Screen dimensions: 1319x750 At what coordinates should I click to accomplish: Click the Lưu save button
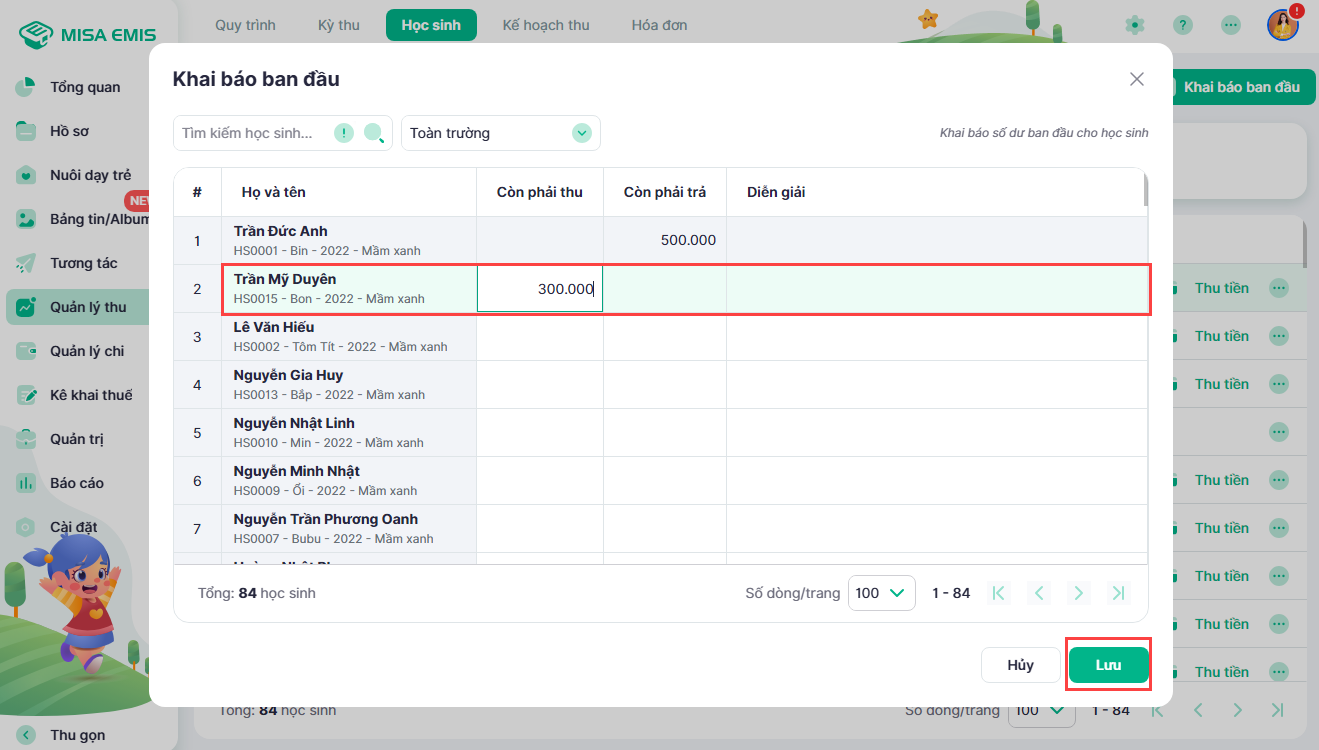pyautogui.click(x=1108, y=665)
